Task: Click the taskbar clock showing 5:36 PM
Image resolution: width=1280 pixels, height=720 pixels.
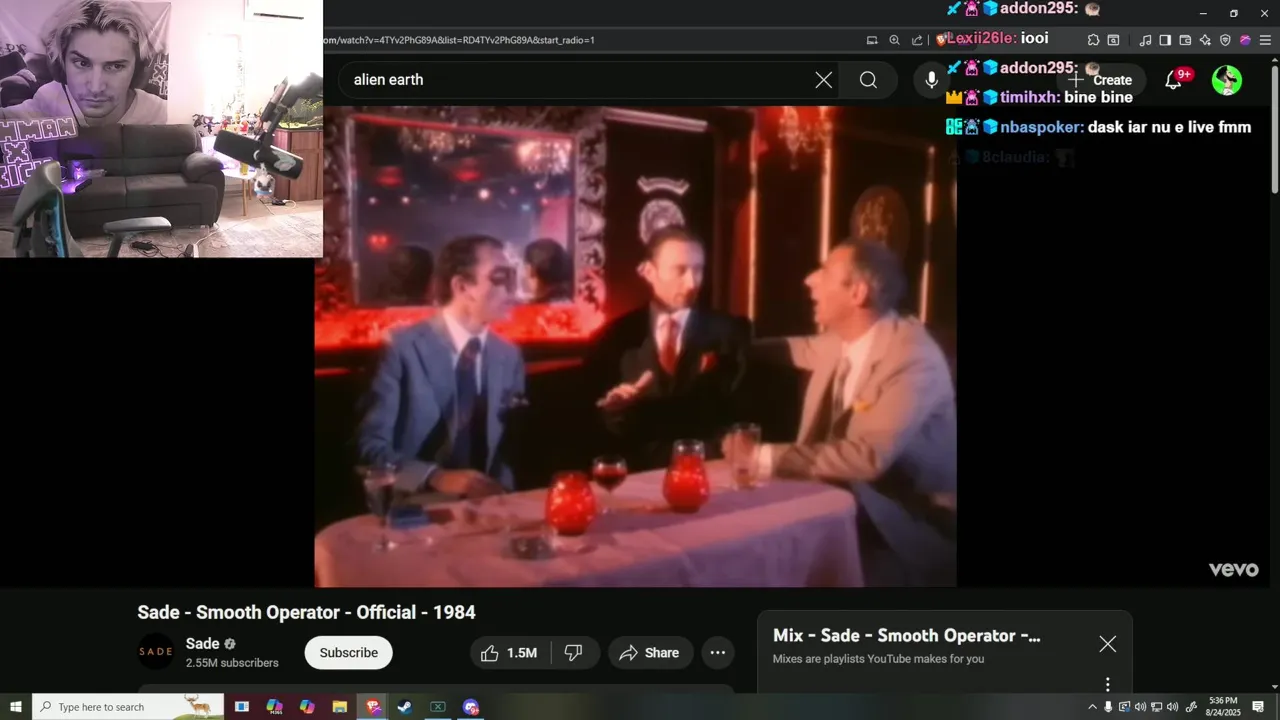Action: 1222,707
